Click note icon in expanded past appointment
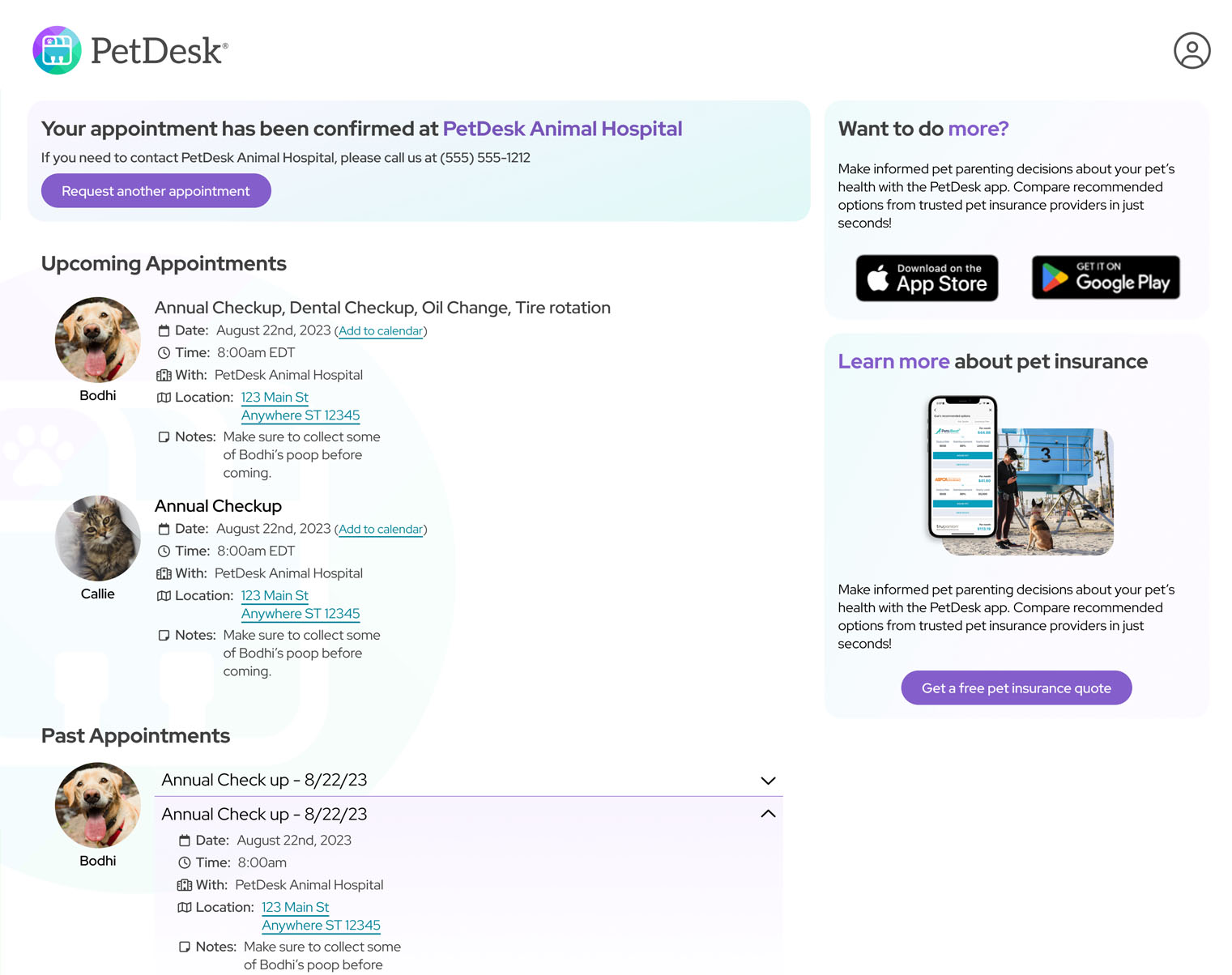Image resolution: width=1232 pixels, height=975 pixels. [185, 947]
